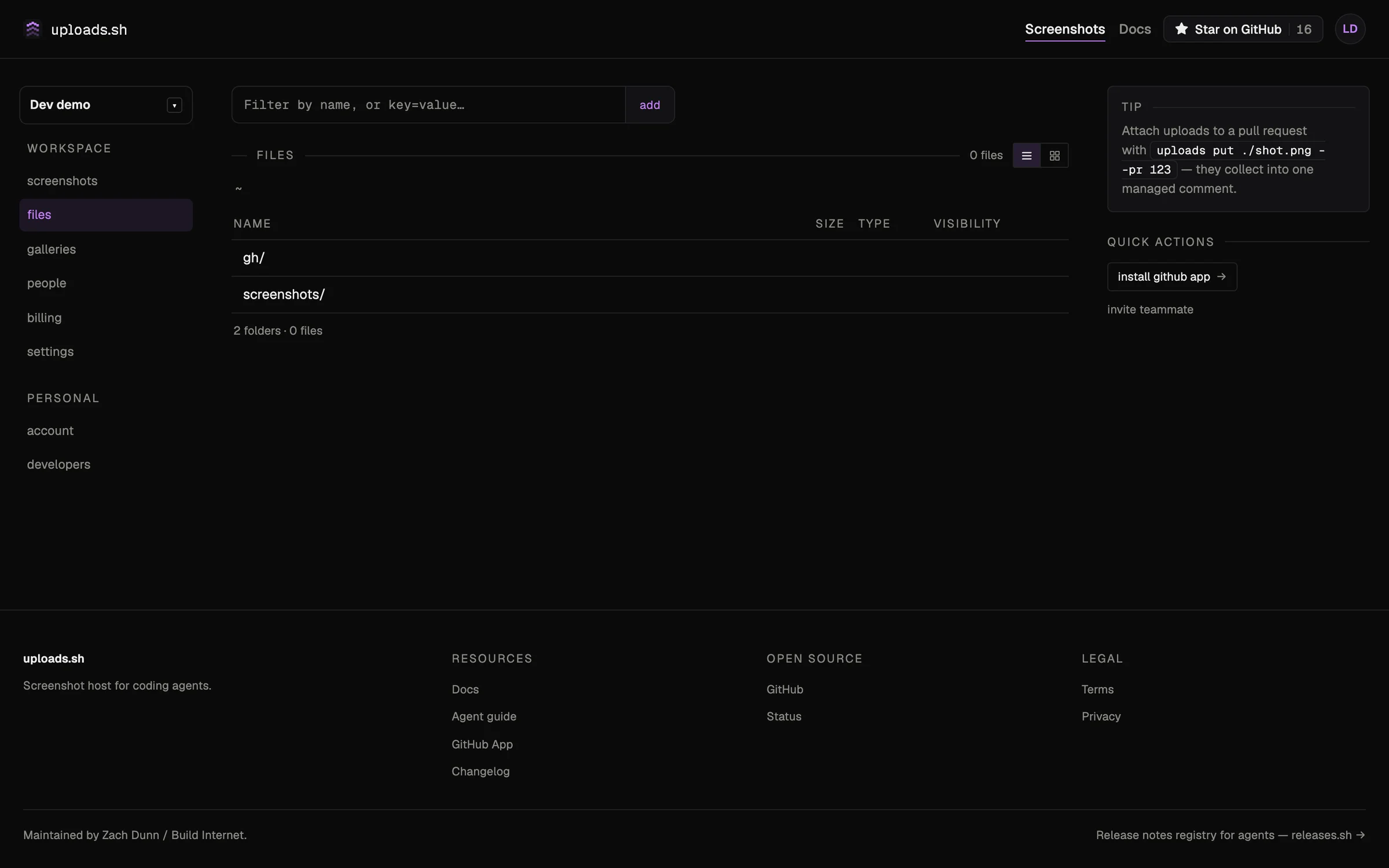Click the uploads.sh header brand name
Screen dimensions: 1389x868
click(x=89, y=30)
